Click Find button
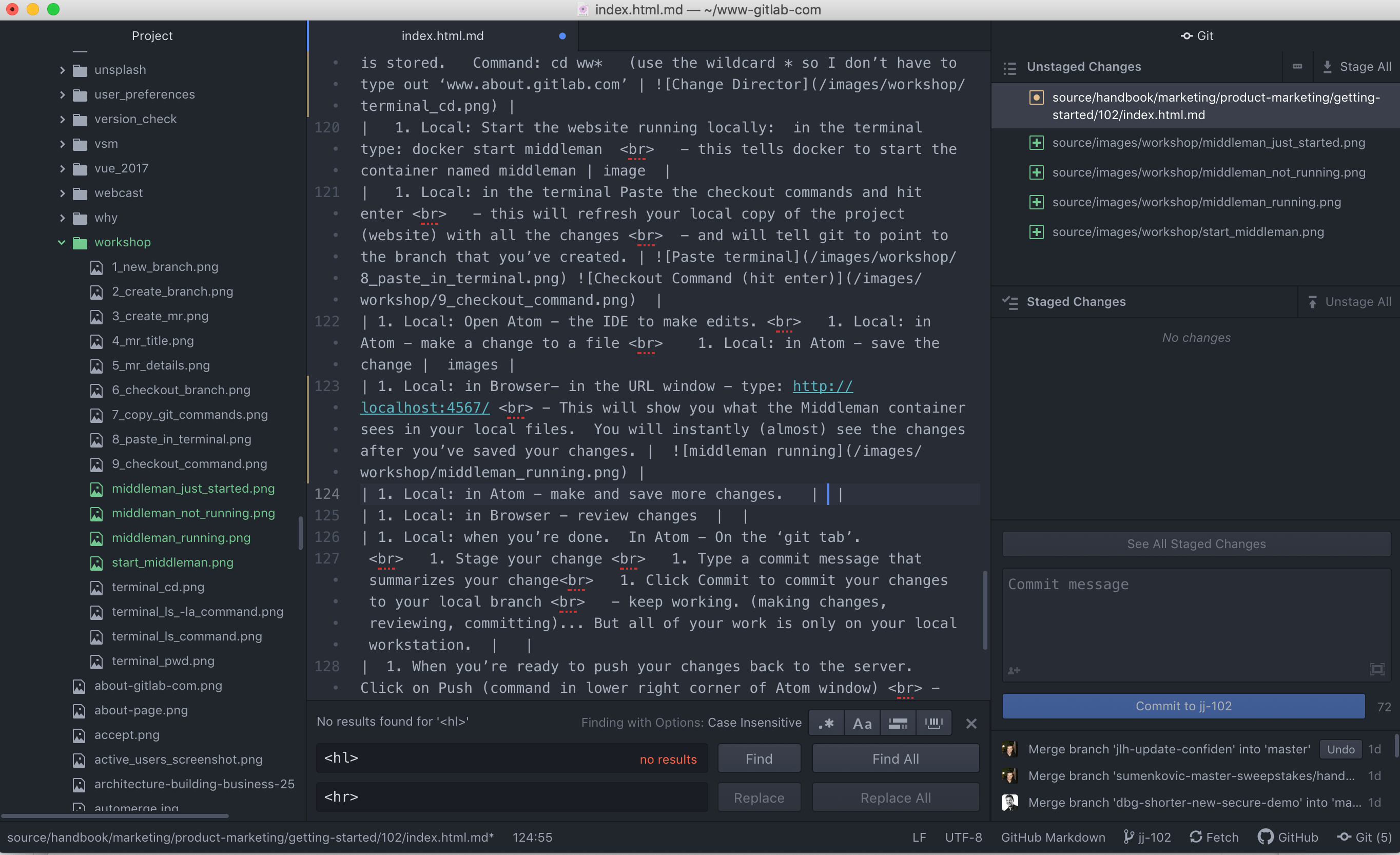This screenshot has width=1400, height=855. (x=759, y=759)
